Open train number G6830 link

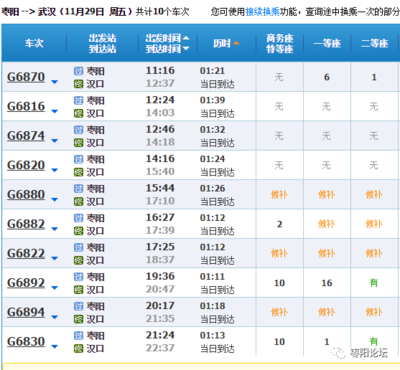point(26,342)
